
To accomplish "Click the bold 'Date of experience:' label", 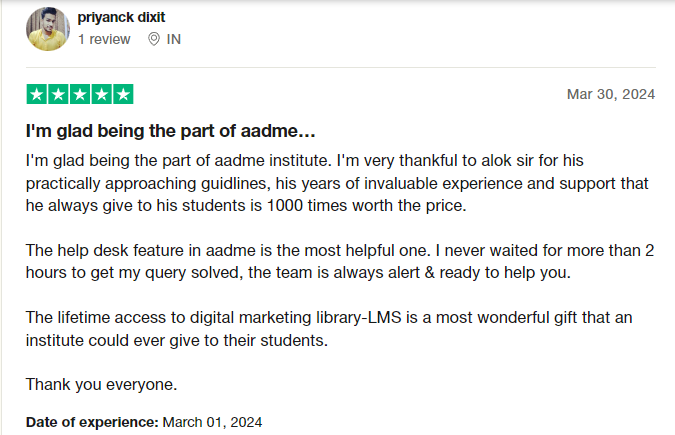I will pos(92,422).
